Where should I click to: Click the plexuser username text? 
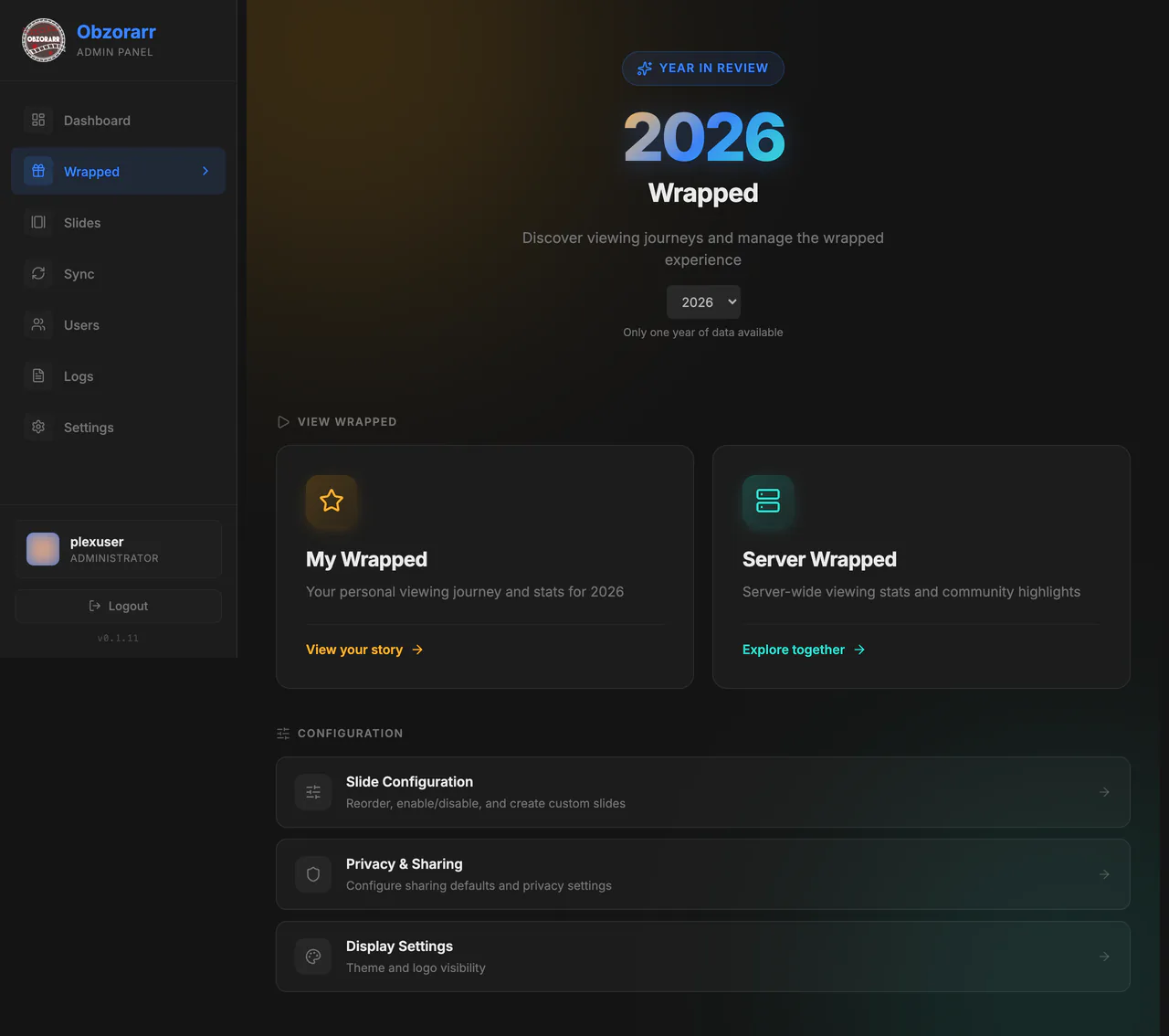coord(97,542)
